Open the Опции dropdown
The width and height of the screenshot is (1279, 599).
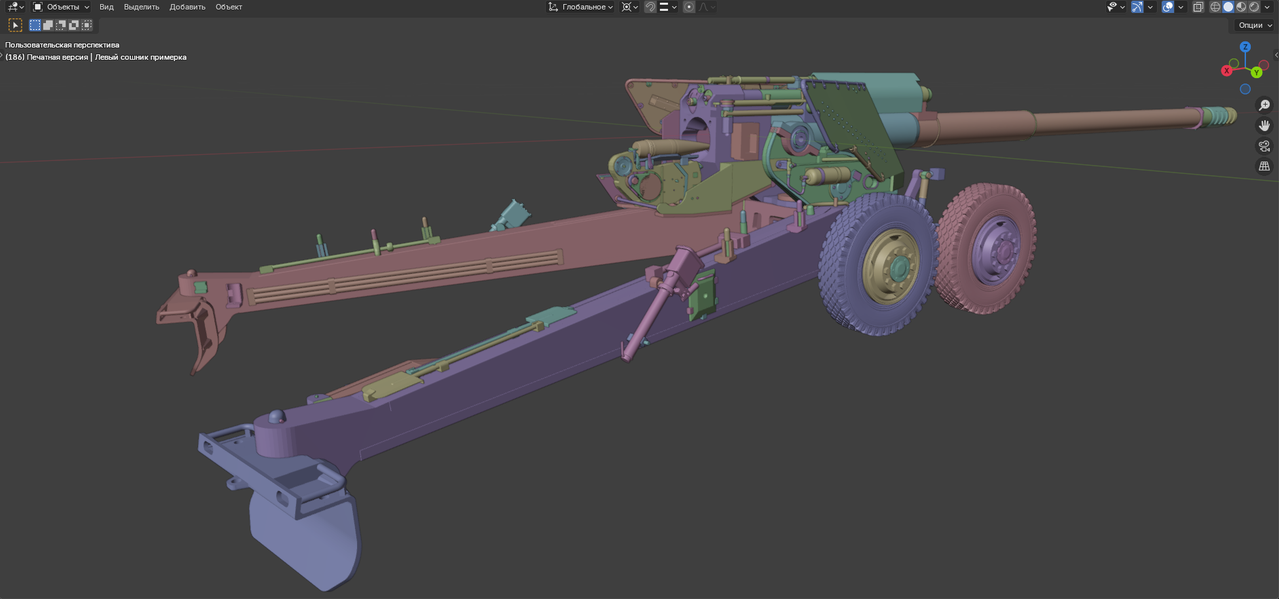[x=1255, y=25]
